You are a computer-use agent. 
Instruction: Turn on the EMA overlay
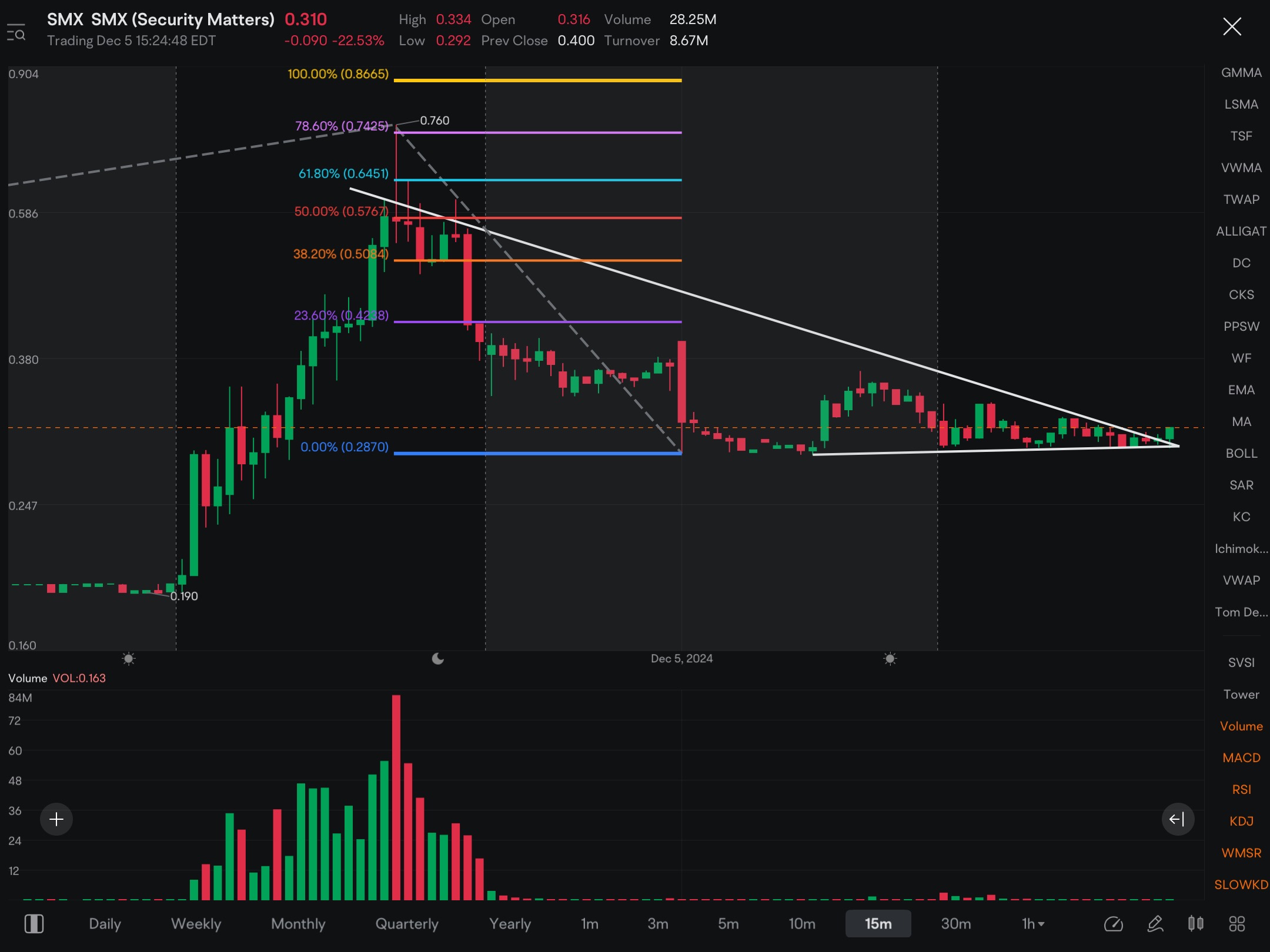[1241, 390]
